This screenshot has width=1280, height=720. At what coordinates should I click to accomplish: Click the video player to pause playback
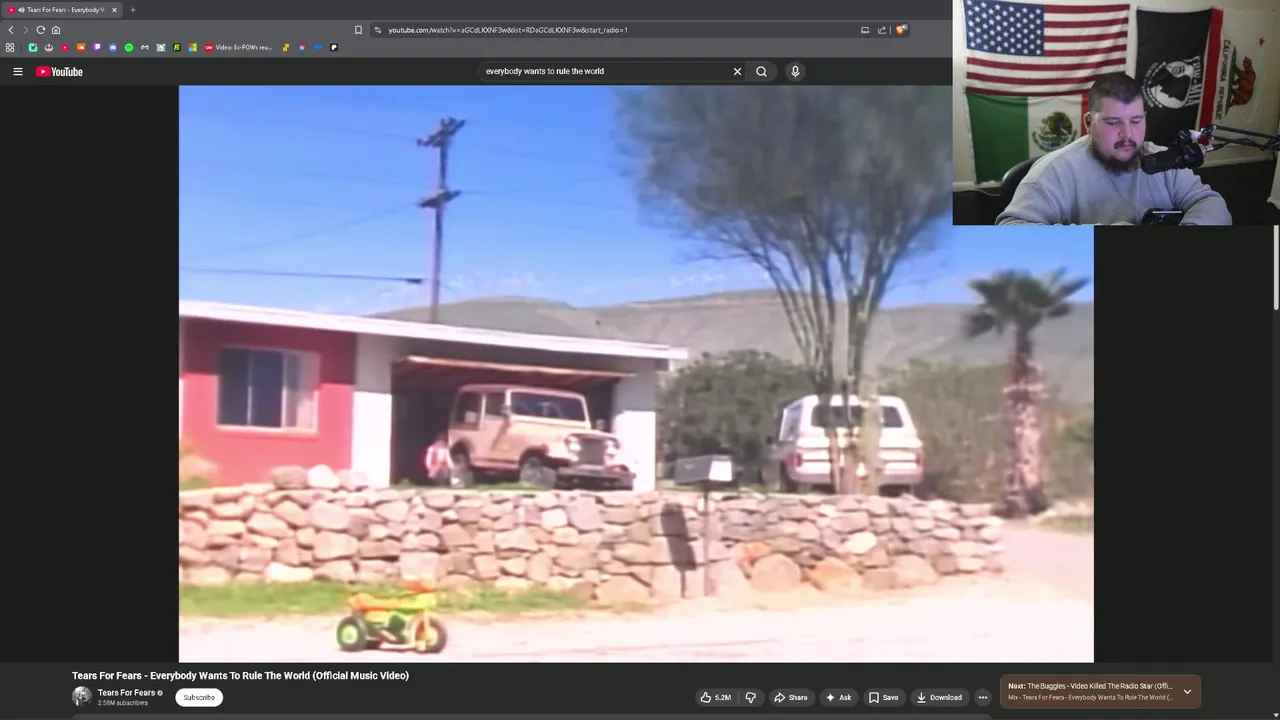(x=636, y=373)
